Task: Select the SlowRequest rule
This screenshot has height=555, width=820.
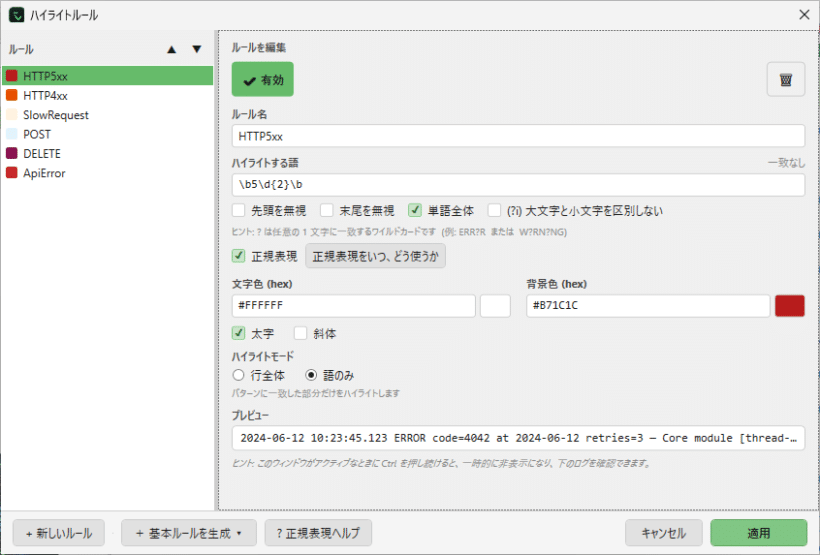Action: (107, 115)
